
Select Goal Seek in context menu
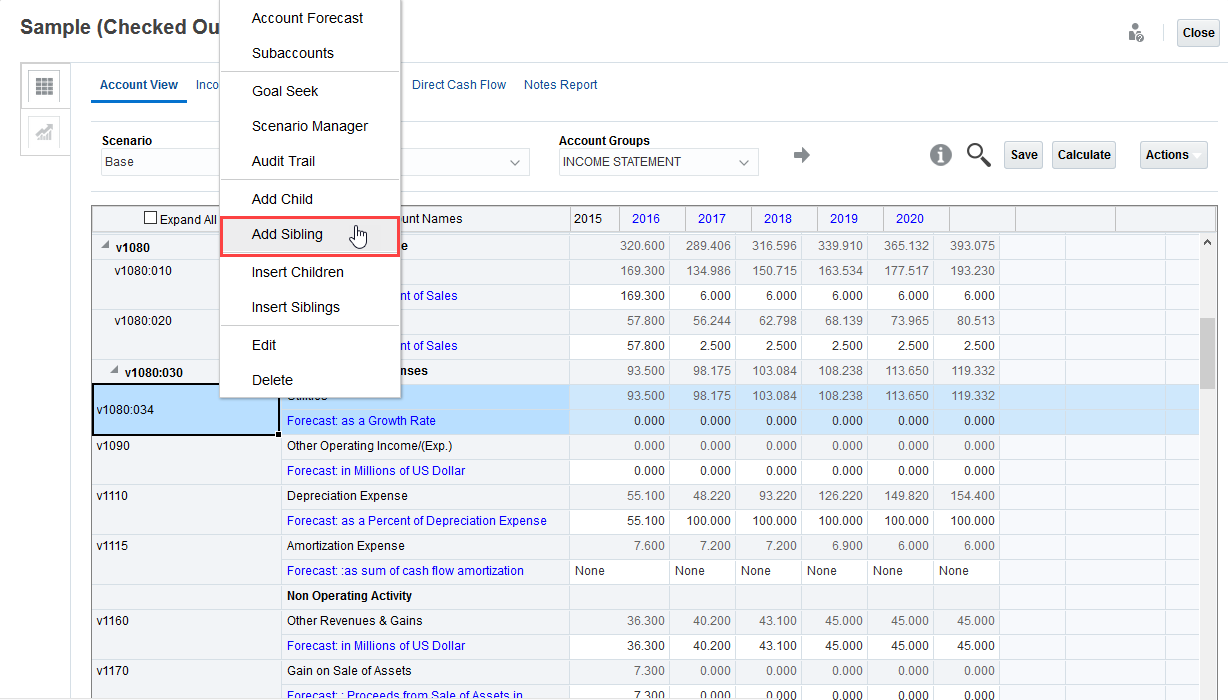point(285,91)
